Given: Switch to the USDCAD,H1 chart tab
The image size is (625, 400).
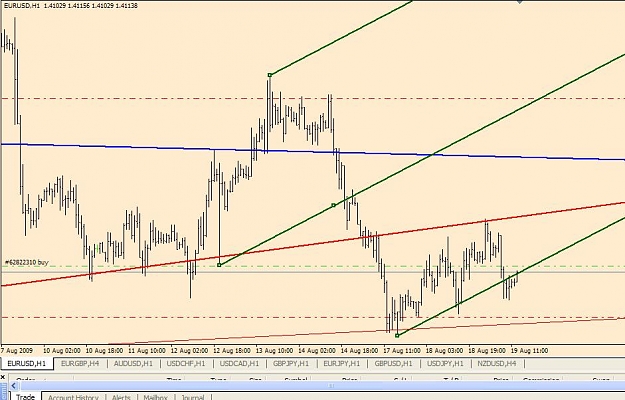Looking at the screenshot, I should [x=239, y=363].
